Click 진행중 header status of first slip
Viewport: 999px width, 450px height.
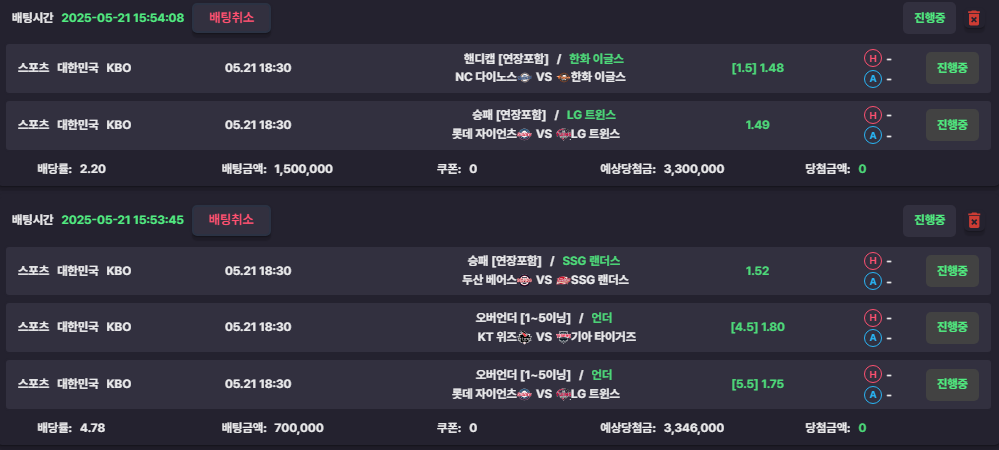coord(929,18)
